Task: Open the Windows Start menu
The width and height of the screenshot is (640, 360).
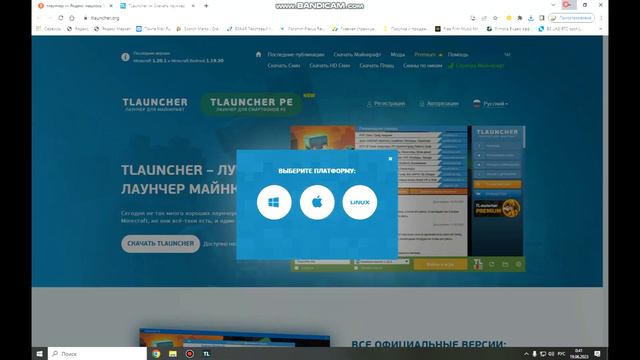Action: pyautogui.click(x=40, y=353)
